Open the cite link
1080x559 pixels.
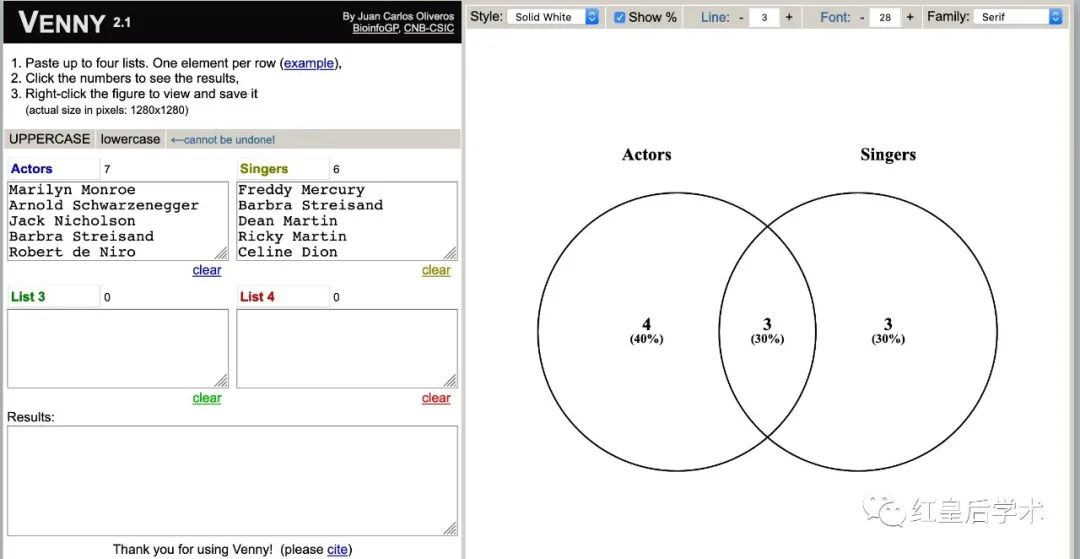click(x=337, y=549)
